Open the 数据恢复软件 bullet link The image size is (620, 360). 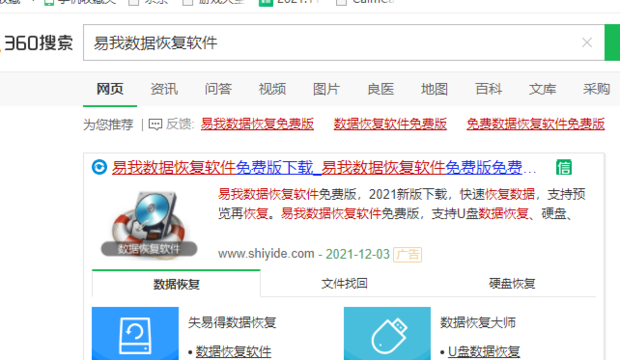[234, 351]
